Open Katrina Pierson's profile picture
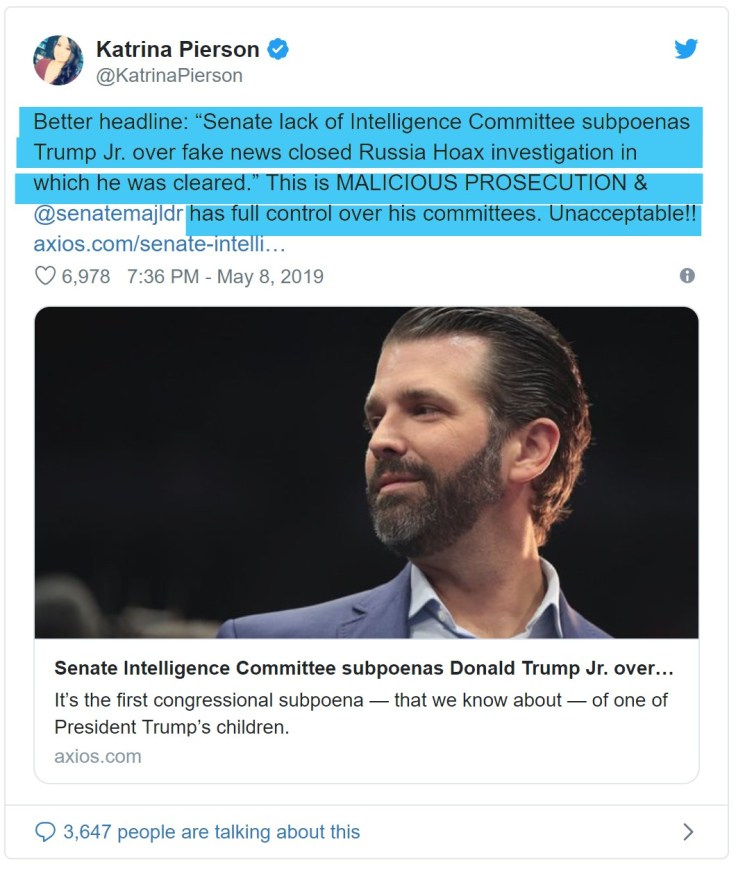Viewport: 736px width, 869px height. [58, 60]
